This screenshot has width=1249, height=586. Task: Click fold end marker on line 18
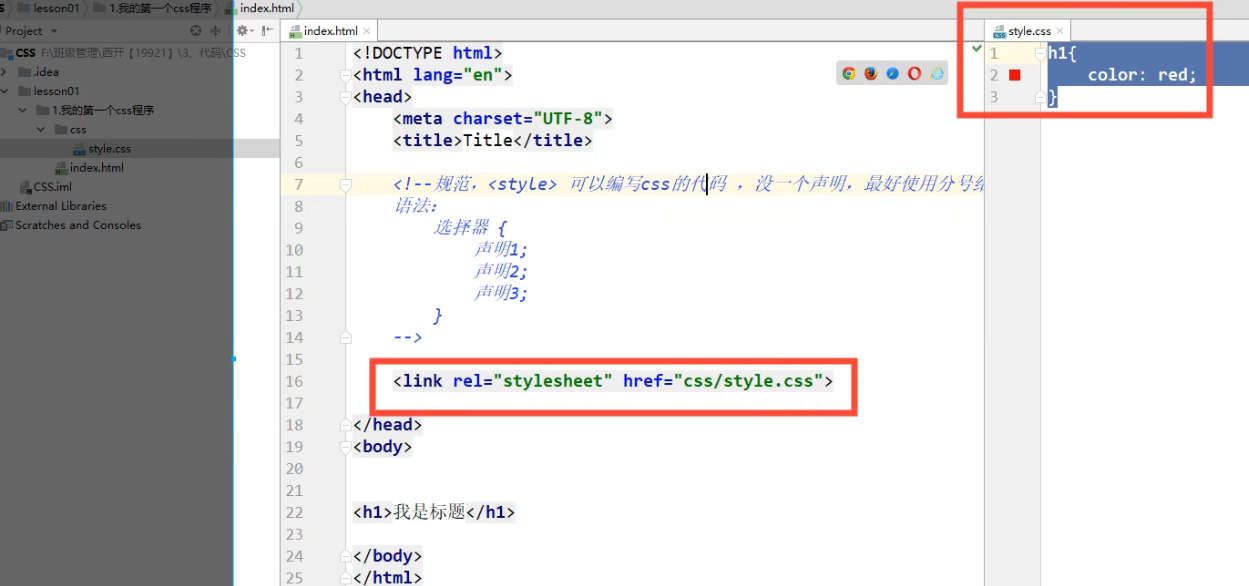coord(346,425)
